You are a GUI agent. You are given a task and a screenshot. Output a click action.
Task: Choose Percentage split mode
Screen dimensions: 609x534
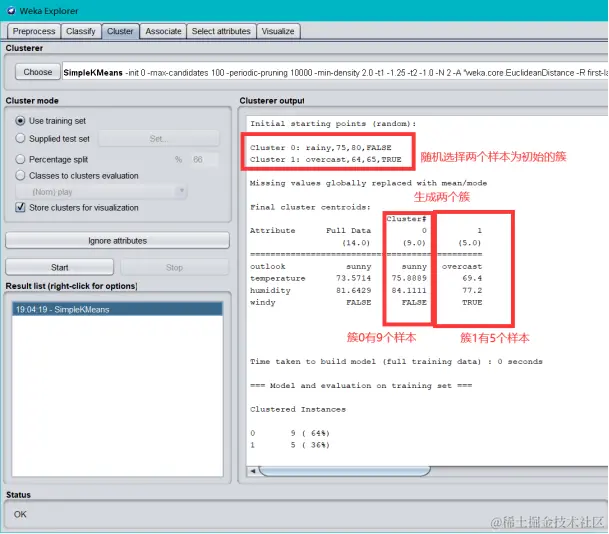[20, 159]
